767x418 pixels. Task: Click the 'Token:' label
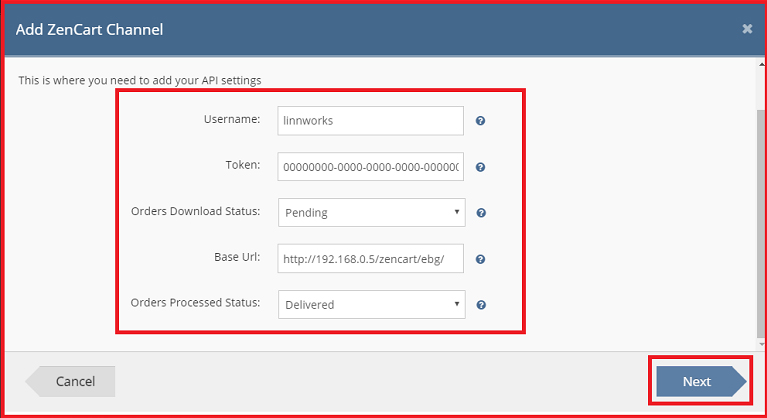(243, 165)
